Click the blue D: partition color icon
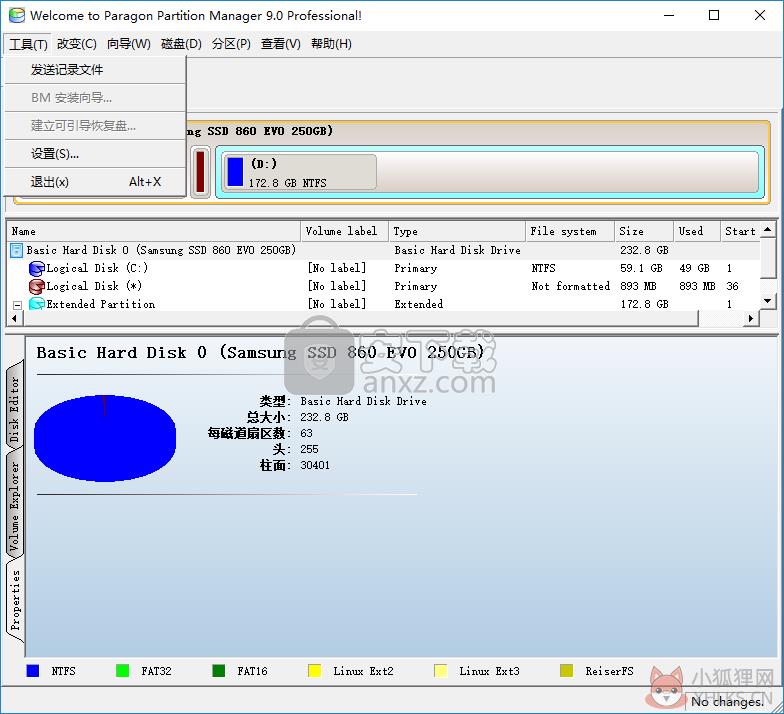The width and height of the screenshot is (784, 714). (235, 172)
